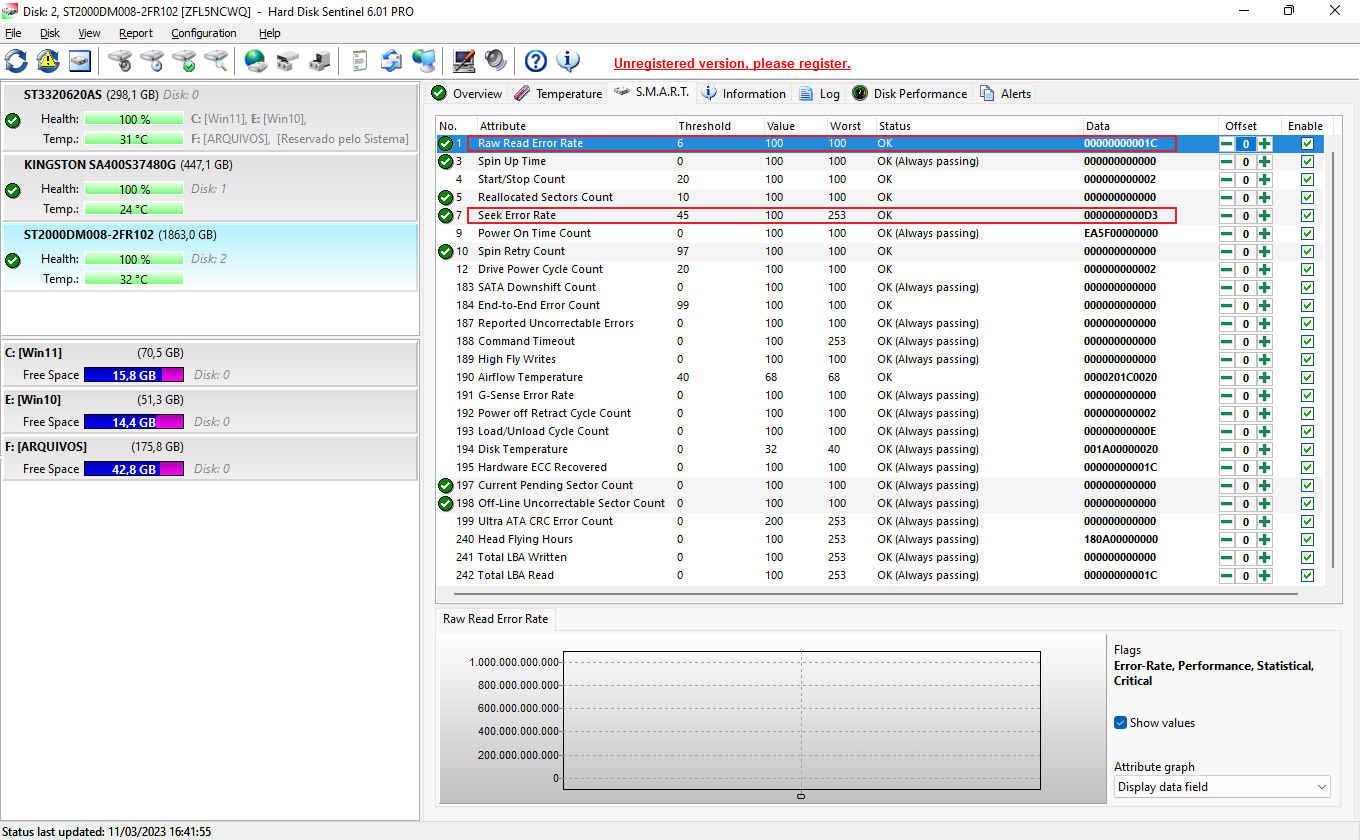Disable Airflow Temperature attribute checkbox
The image size is (1360, 840).
(1307, 377)
